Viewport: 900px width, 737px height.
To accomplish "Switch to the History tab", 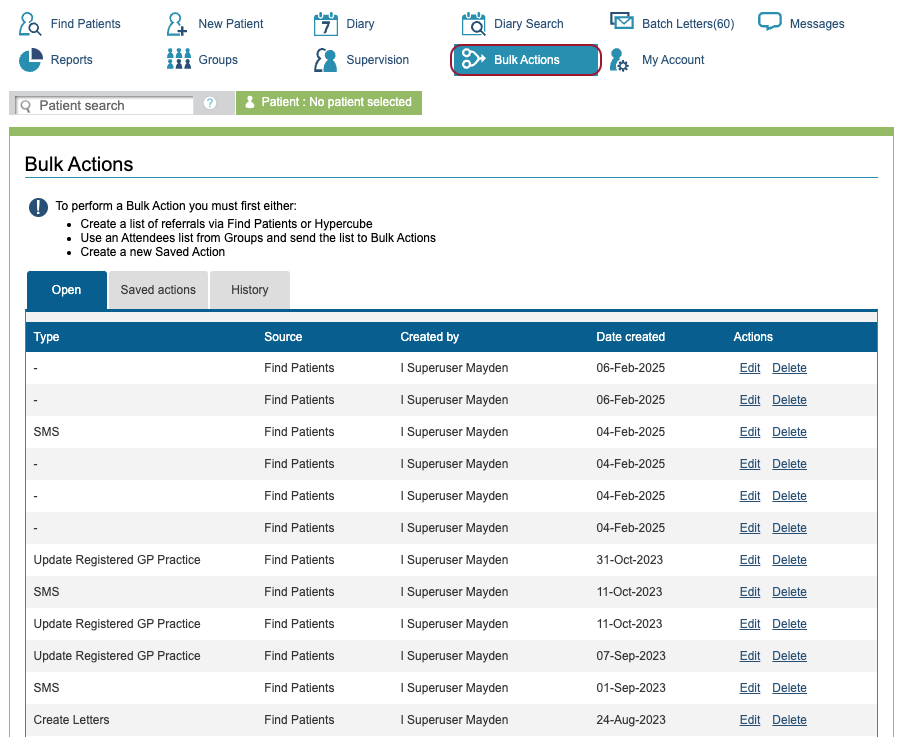I will 249,290.
